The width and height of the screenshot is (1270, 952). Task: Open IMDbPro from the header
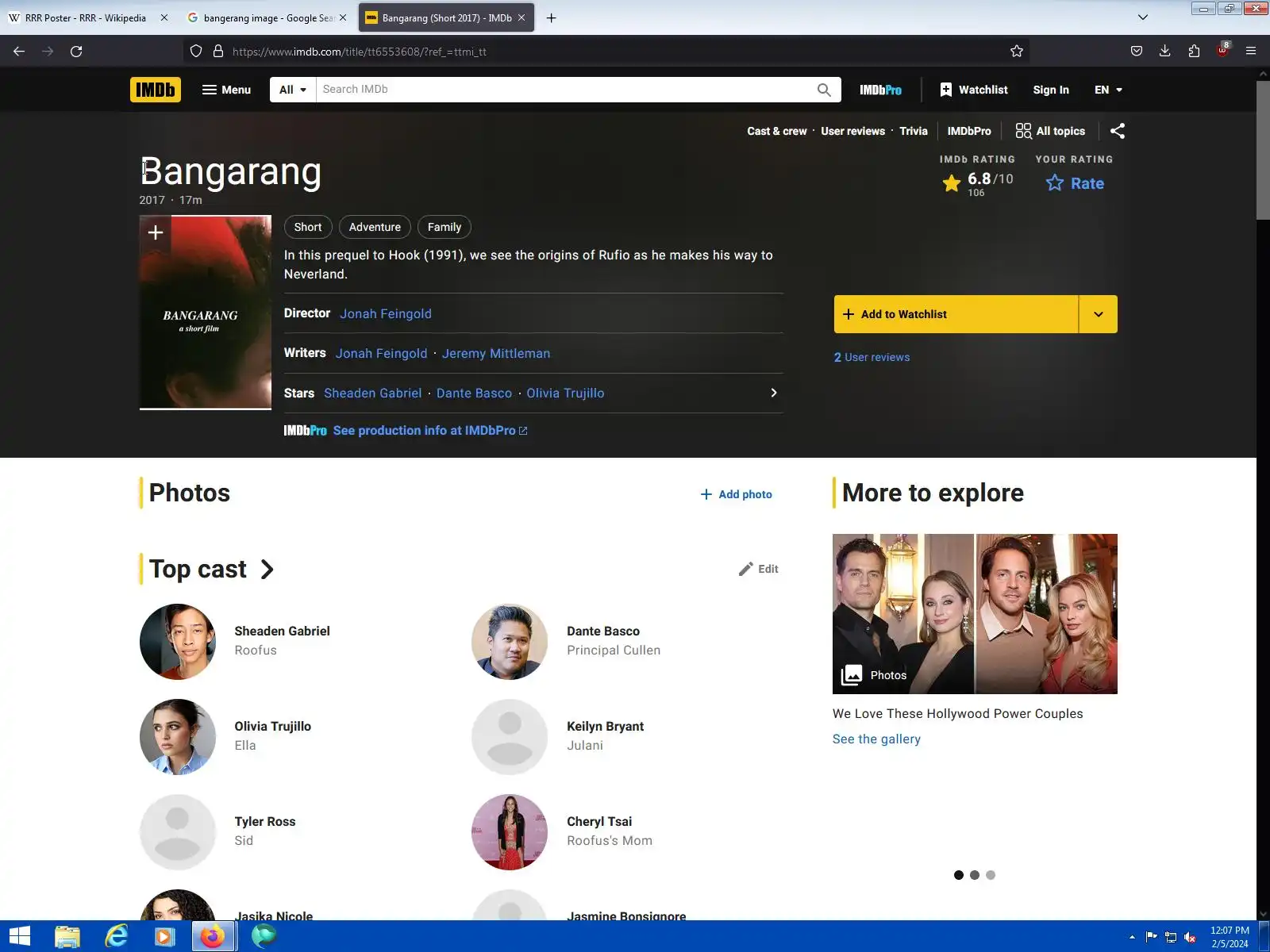coord(880,90)
